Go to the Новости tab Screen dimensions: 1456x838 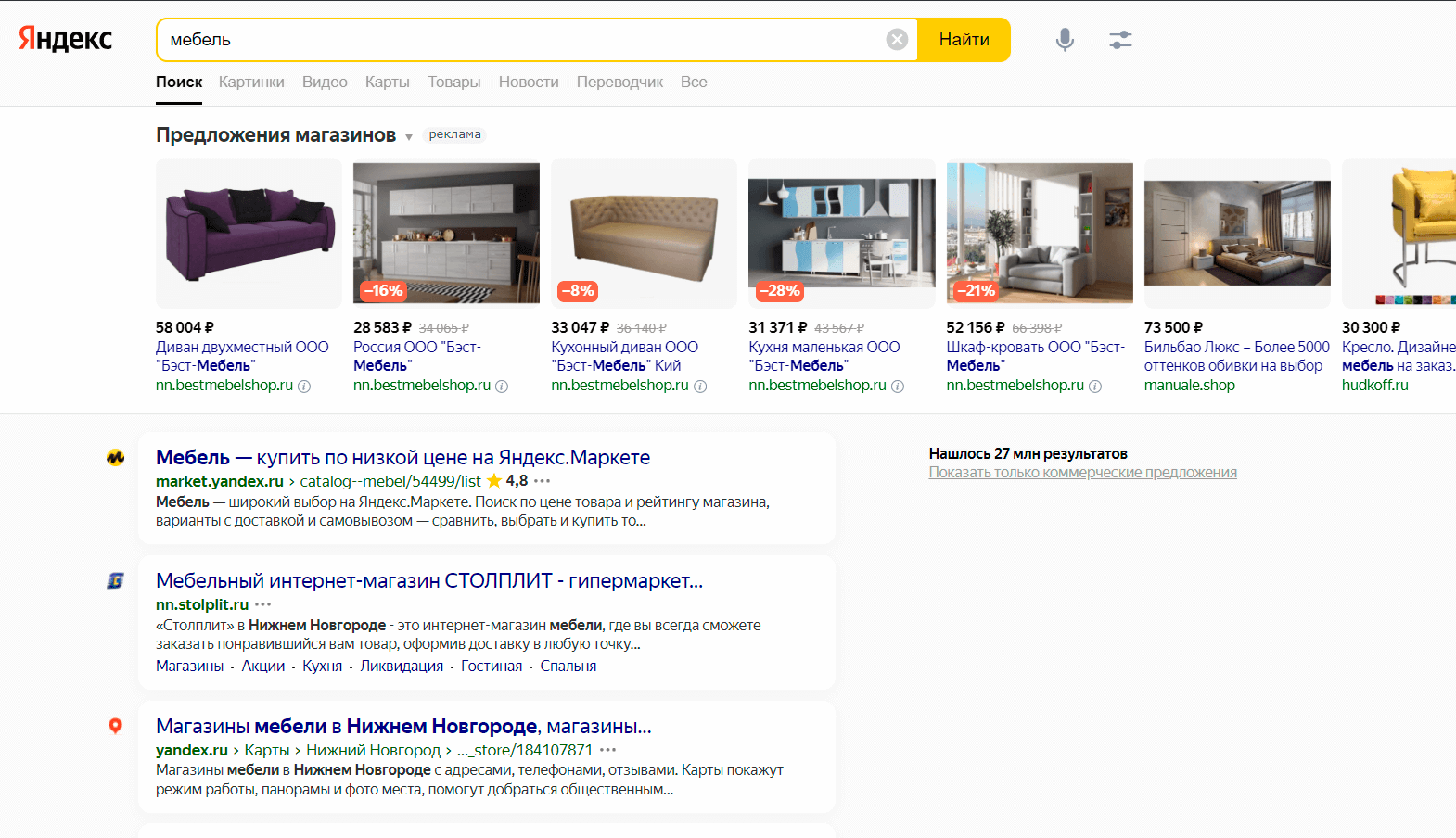[529, 82]
